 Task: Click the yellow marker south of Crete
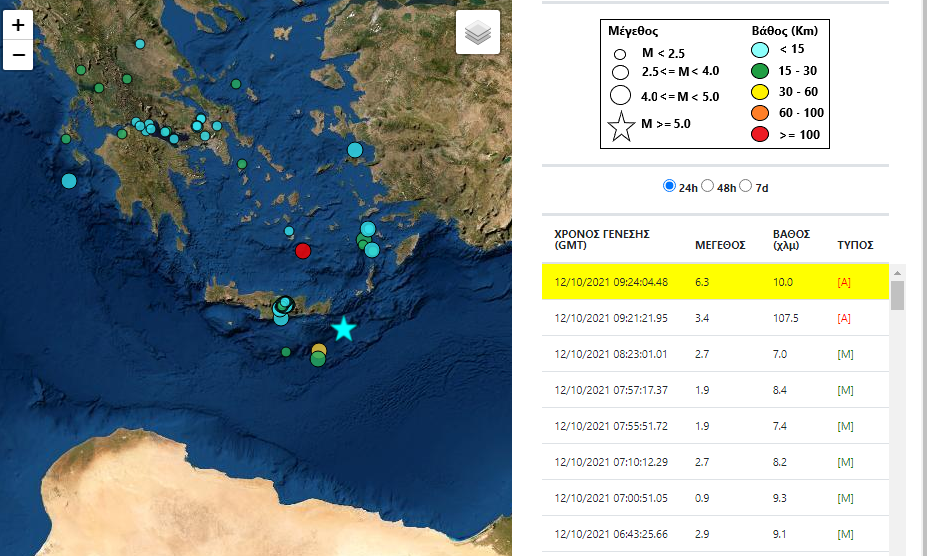point(319,349)
